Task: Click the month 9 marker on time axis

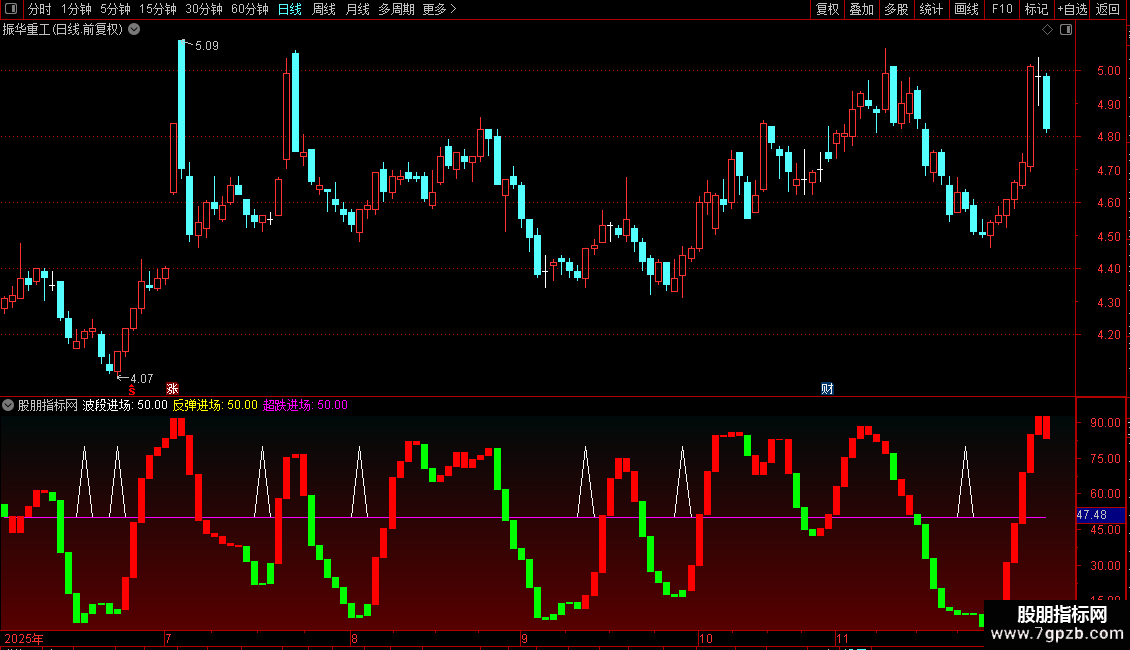Action: [x=524, y=638]
